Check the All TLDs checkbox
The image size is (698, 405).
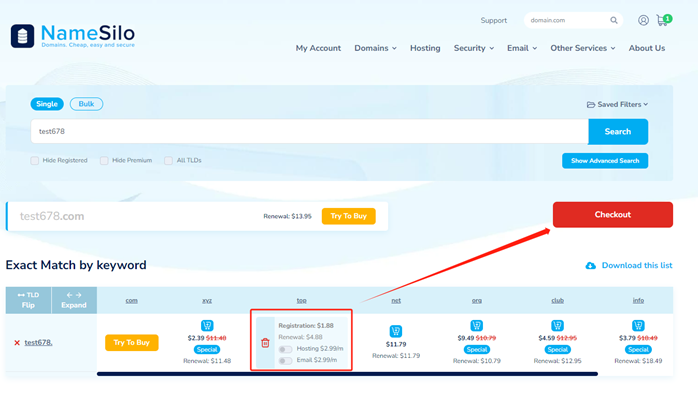168,160
